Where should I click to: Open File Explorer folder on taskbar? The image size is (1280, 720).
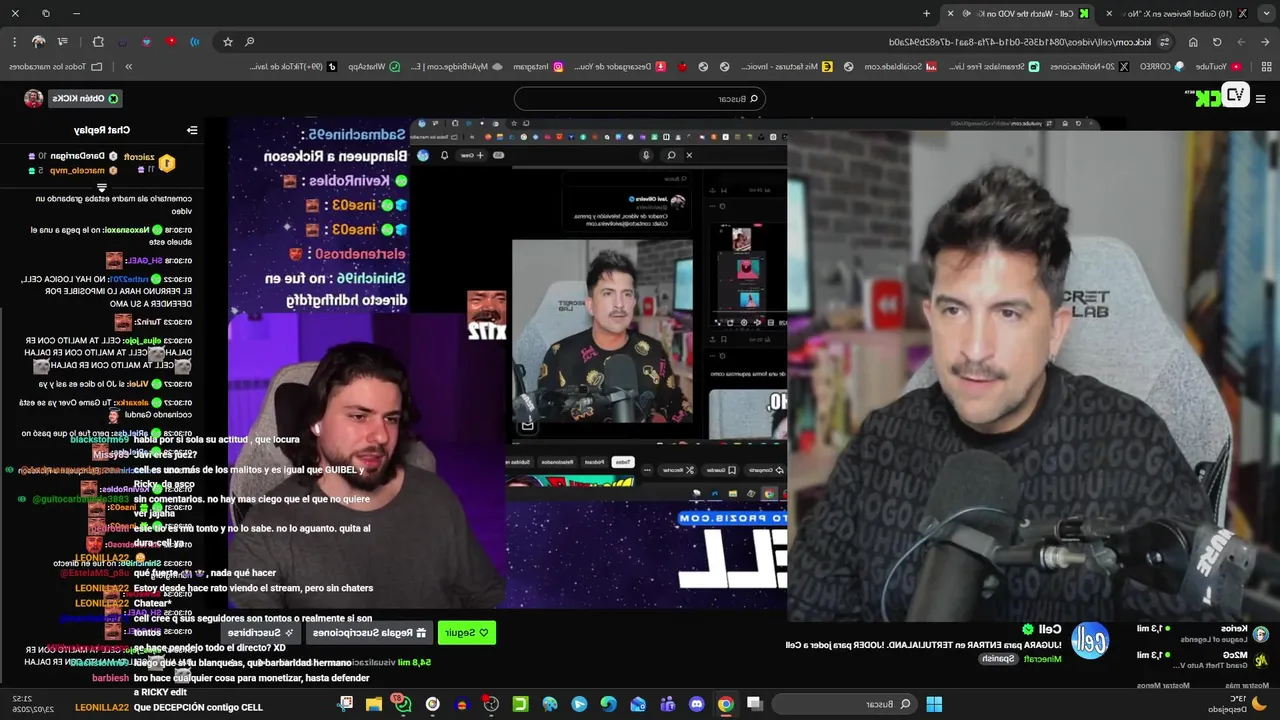coord(373,704)
